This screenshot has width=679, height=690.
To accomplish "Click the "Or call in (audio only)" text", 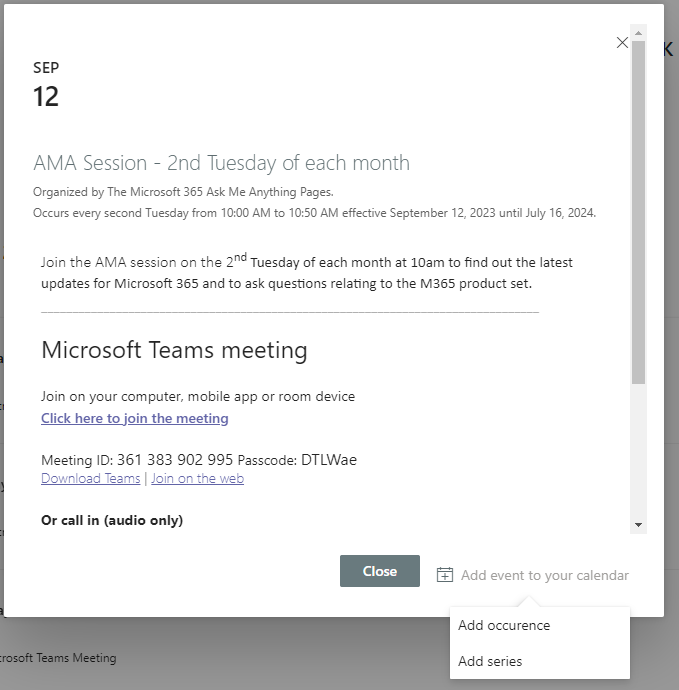I will click(x=112, y=520).
